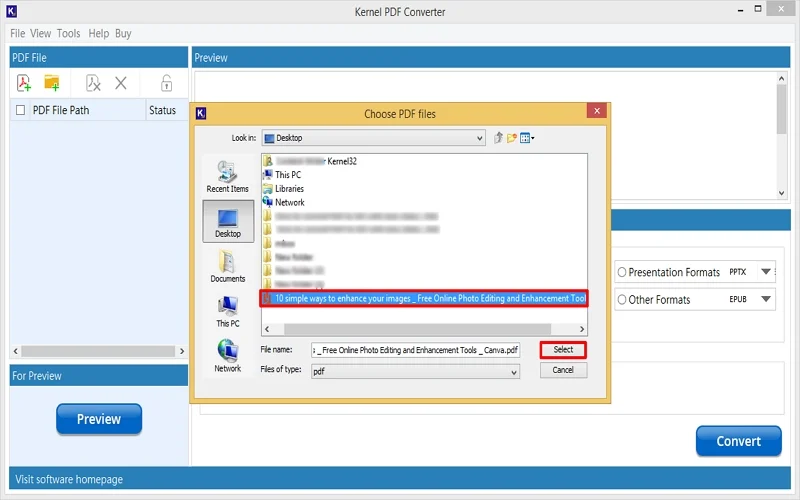Click the blue Convert button
This screenshot has height=500, width=800.
coord(738,441)
